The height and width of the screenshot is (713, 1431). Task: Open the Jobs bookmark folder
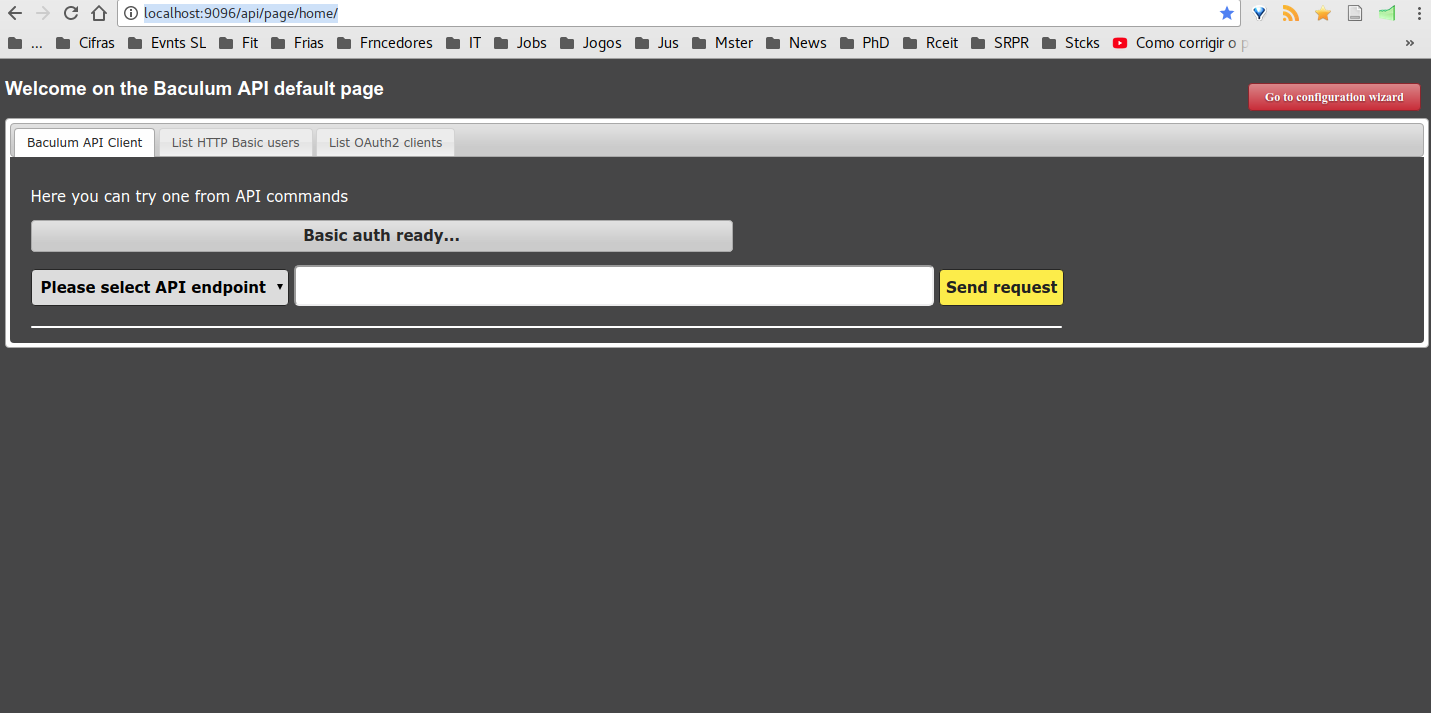pyautogui.click(x=520, y=43)
